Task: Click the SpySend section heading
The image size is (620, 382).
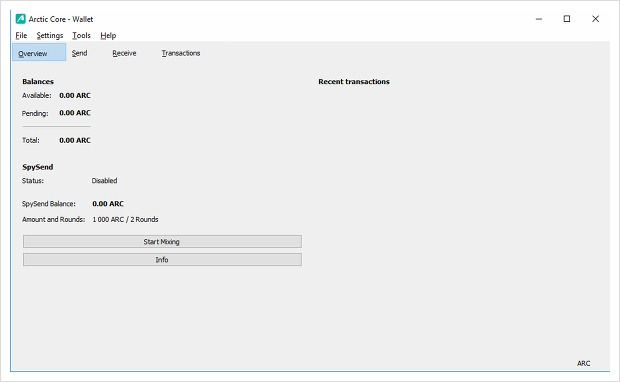Action: pyautogui.click(x=38, y=167)
